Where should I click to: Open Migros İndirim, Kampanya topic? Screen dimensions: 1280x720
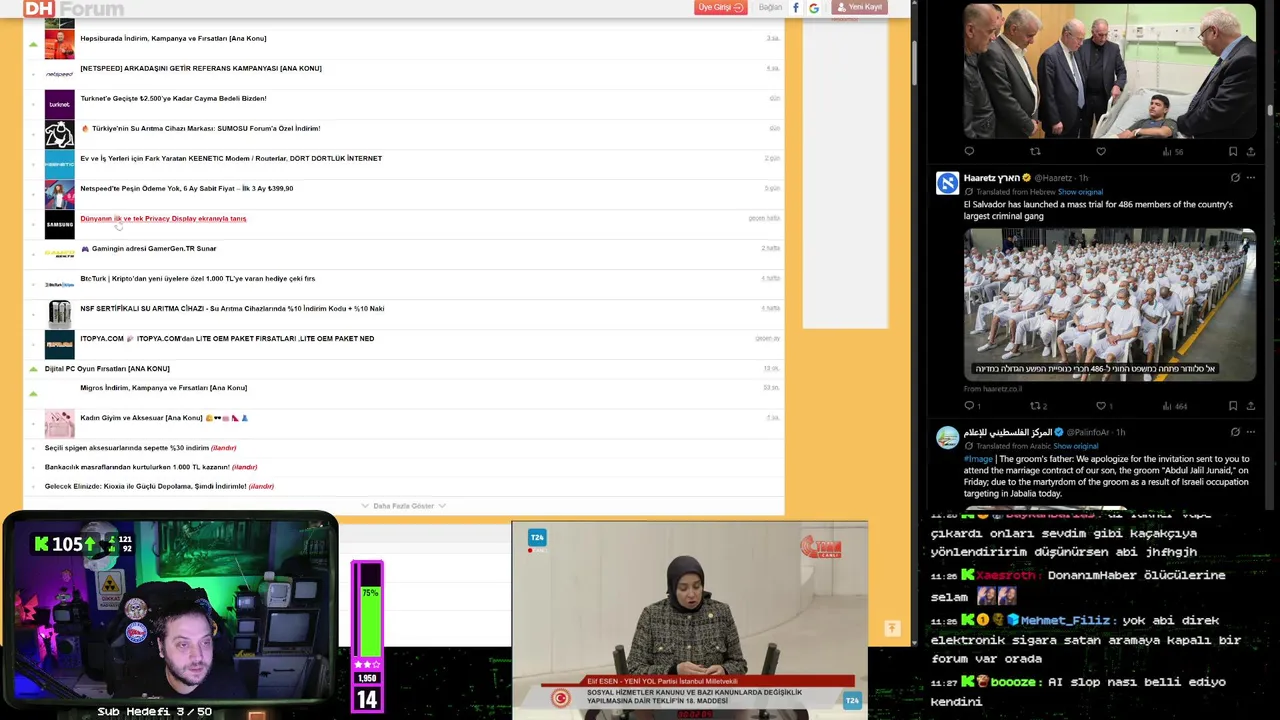pyautogui.click(x=163, y=387)
